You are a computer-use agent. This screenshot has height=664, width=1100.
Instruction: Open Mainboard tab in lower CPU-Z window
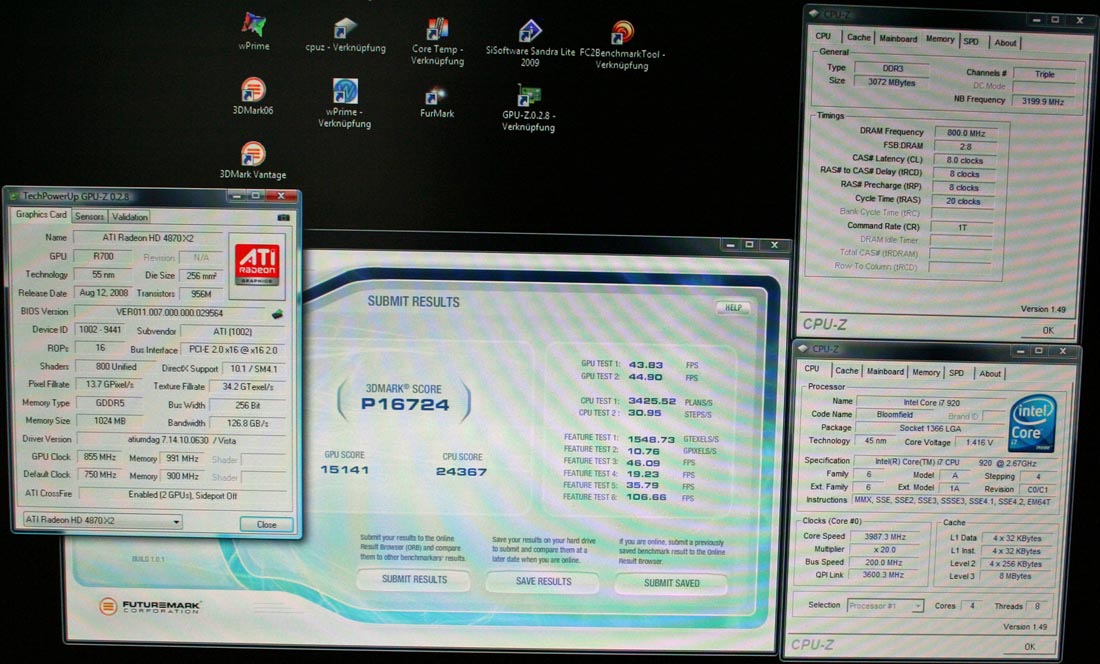click(885, 371)
